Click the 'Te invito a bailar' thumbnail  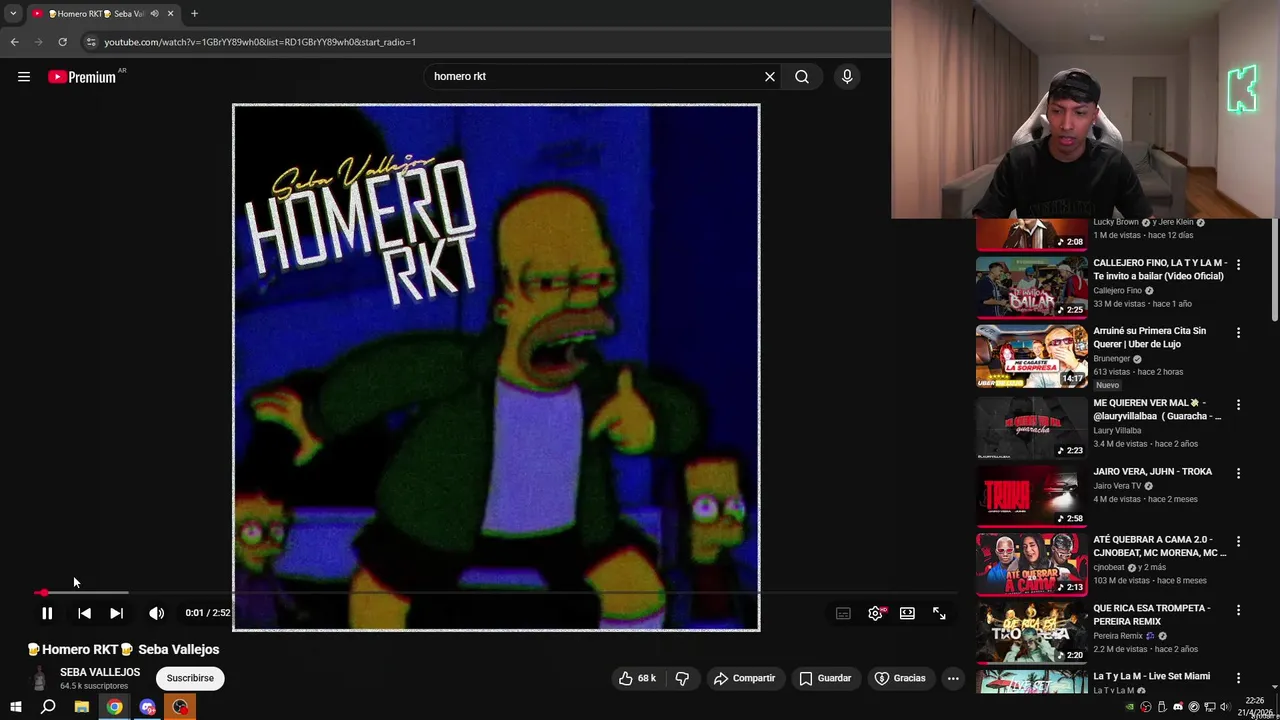[1031, 287]
